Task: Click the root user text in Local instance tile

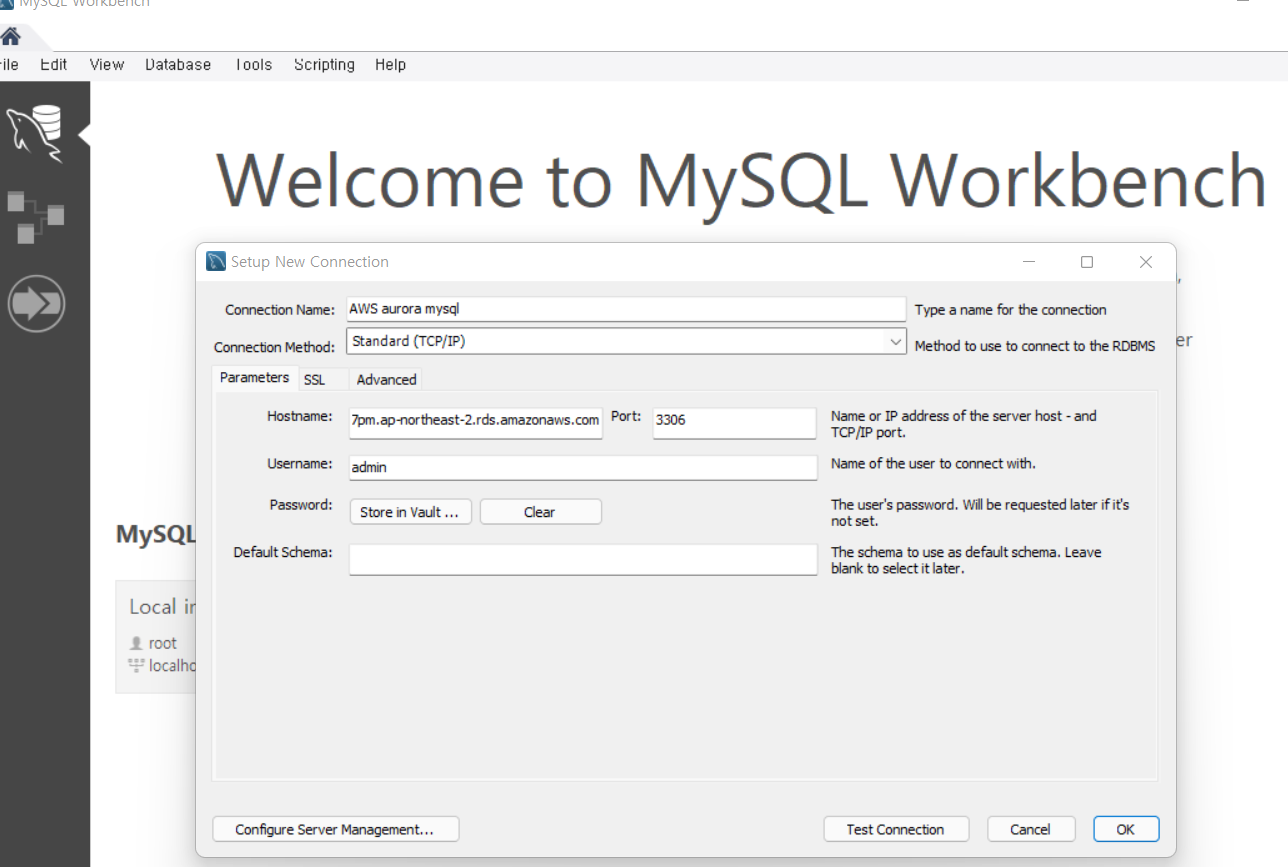Action: coord(162,643)
